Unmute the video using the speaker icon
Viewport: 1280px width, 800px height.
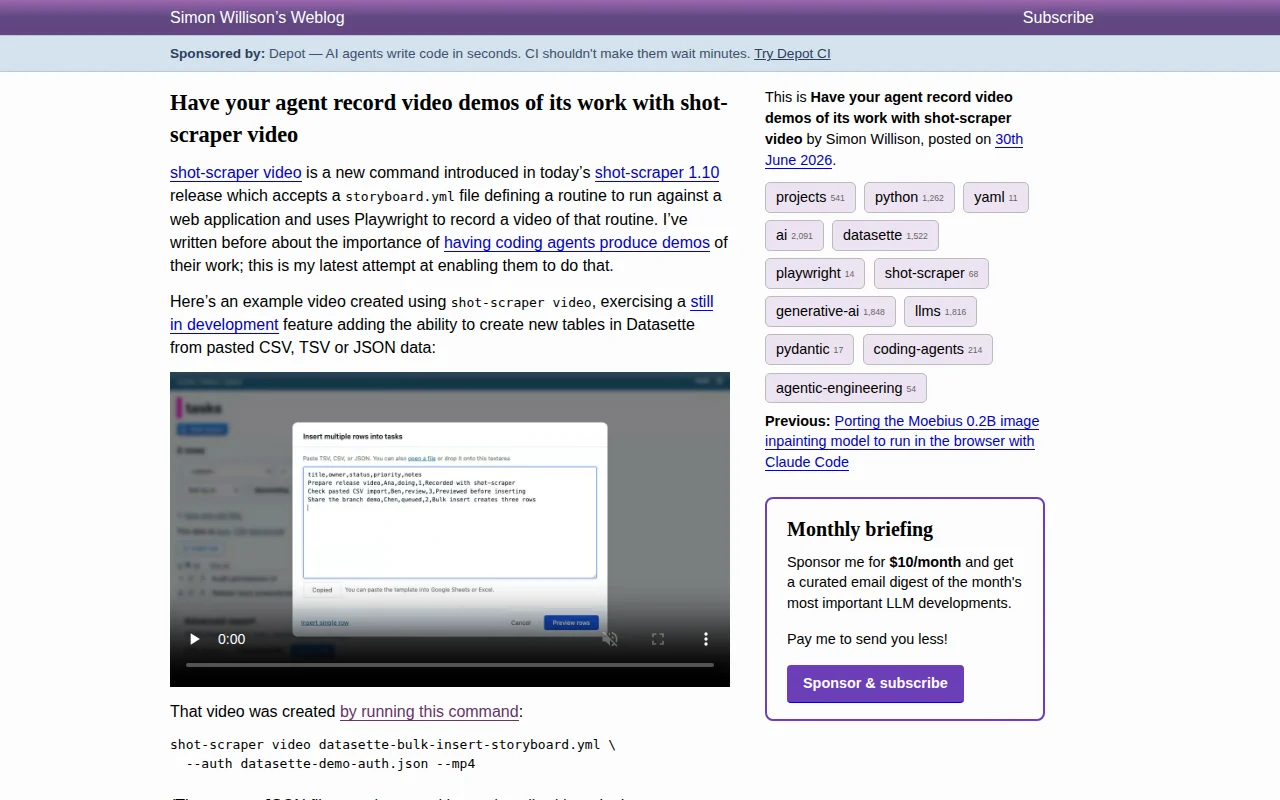tap(610, 639)
